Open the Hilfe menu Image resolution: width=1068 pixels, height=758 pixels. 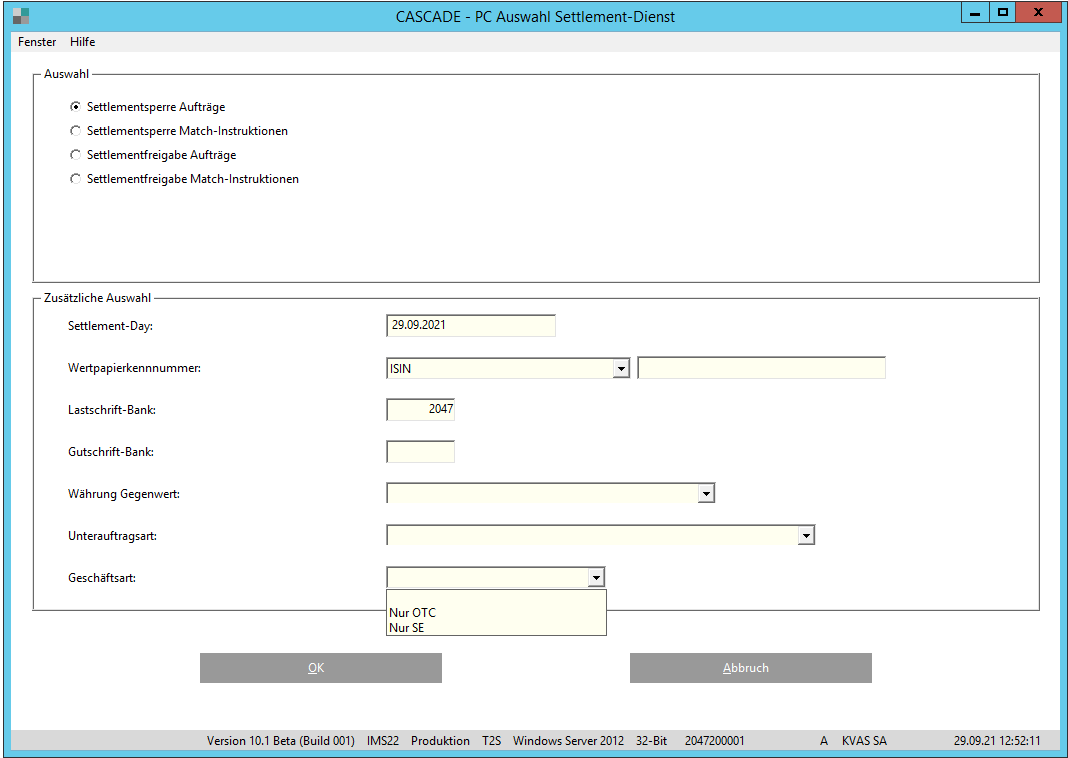click(83, 42)
